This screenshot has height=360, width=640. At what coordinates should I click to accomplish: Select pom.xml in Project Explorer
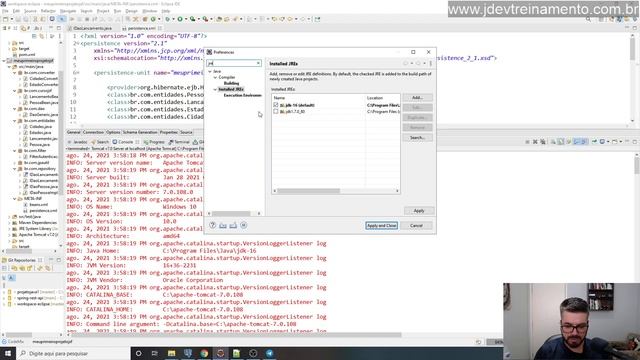(x=27, y=54)
